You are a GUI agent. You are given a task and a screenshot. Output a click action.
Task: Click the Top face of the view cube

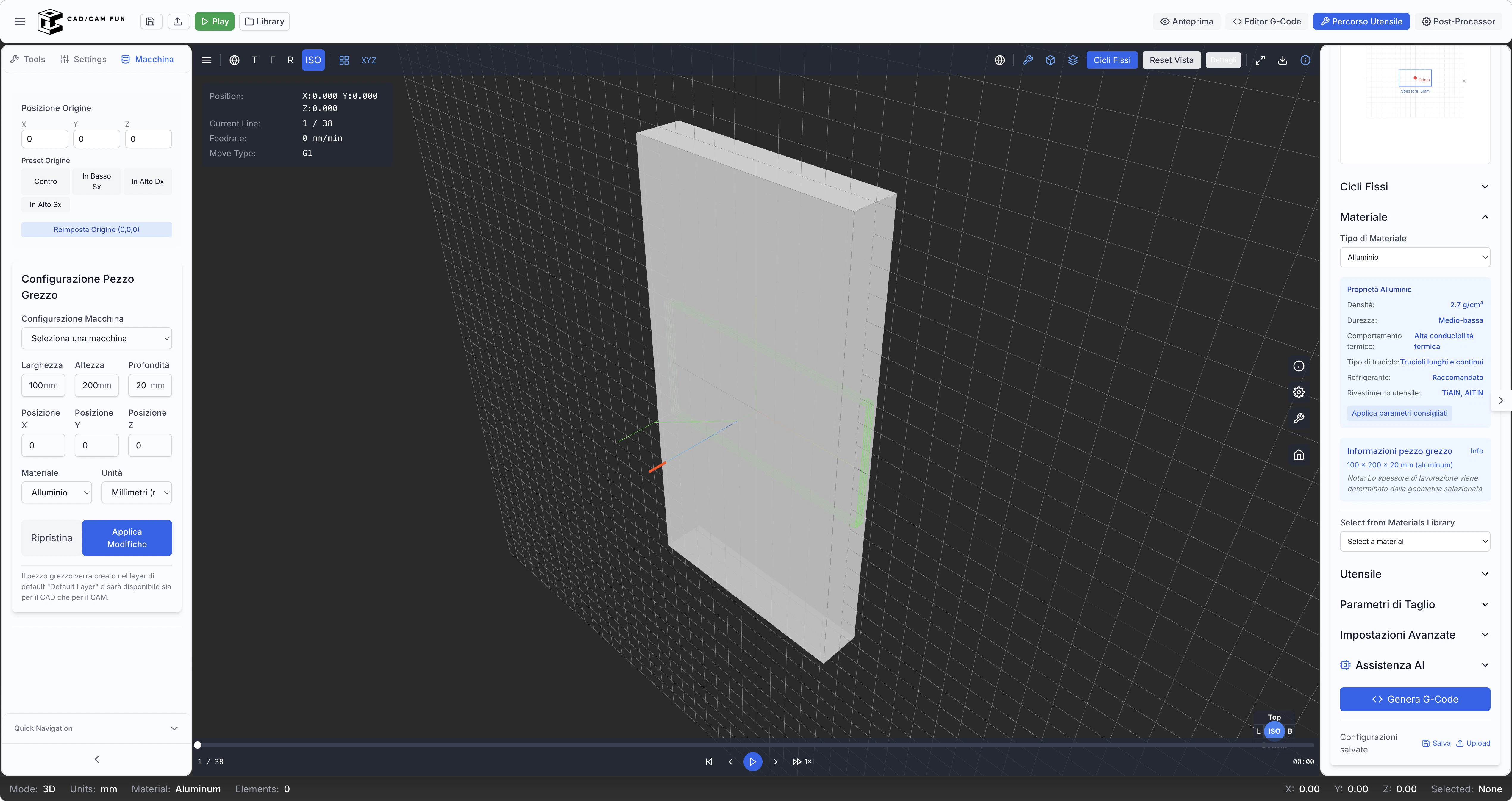(1274, 717)
